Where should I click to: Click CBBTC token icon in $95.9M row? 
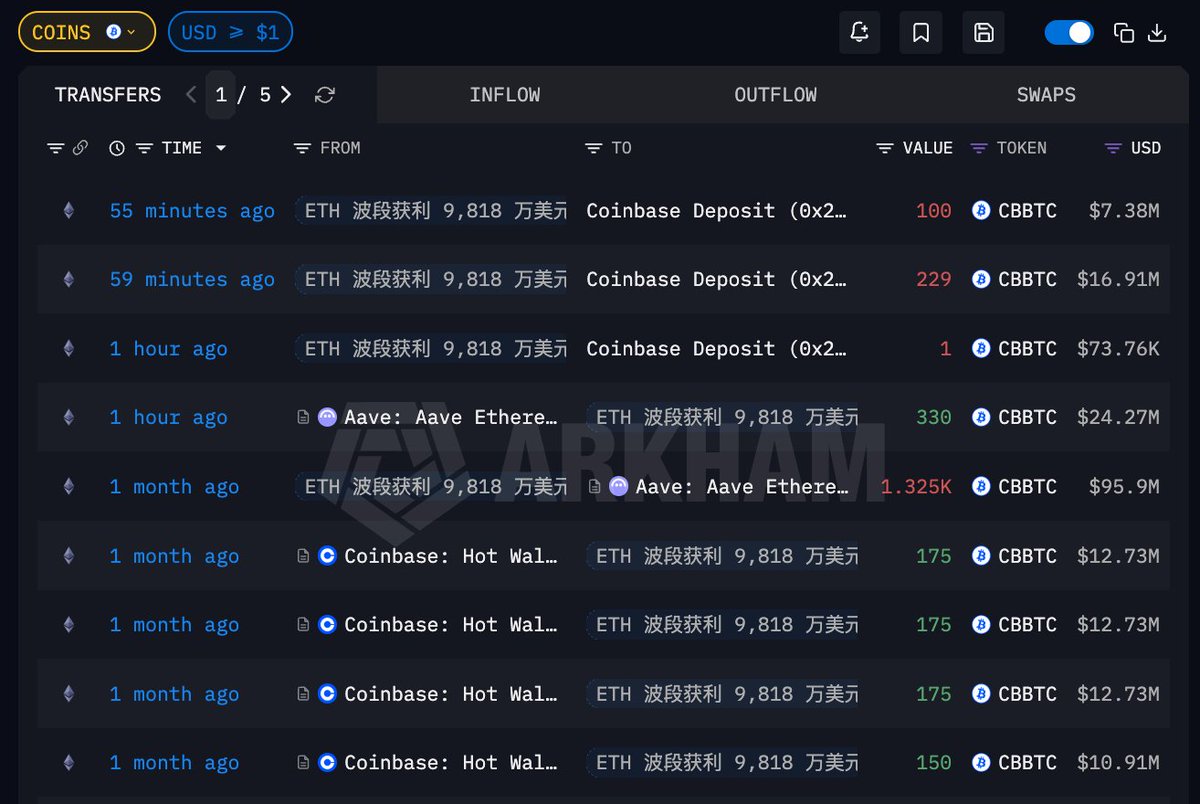pos(981,487)
